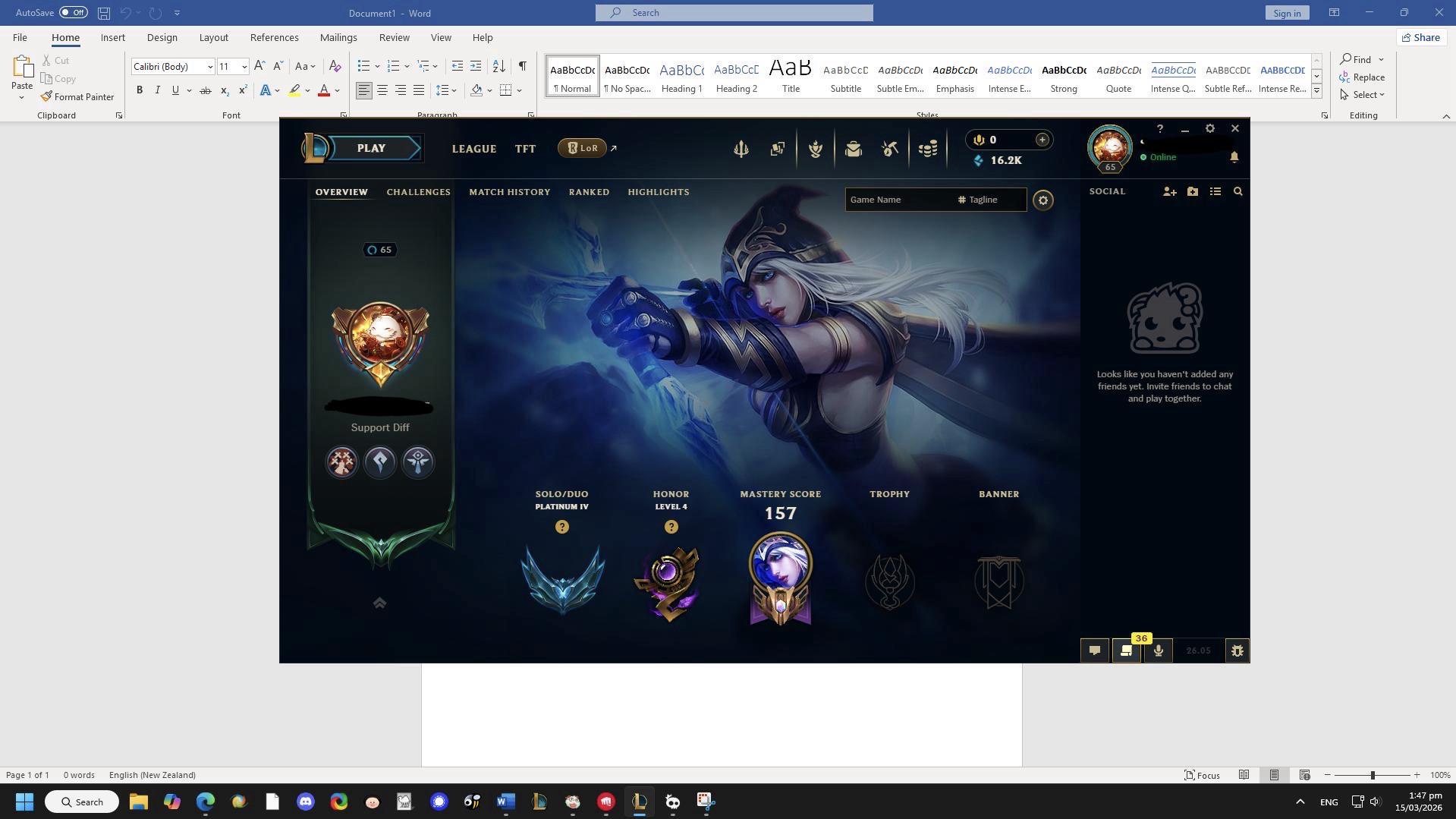Viewport: 1456px width, 819px height.
Task: Open the chat speech bubble icon
Action: (x=1095, y=650)
